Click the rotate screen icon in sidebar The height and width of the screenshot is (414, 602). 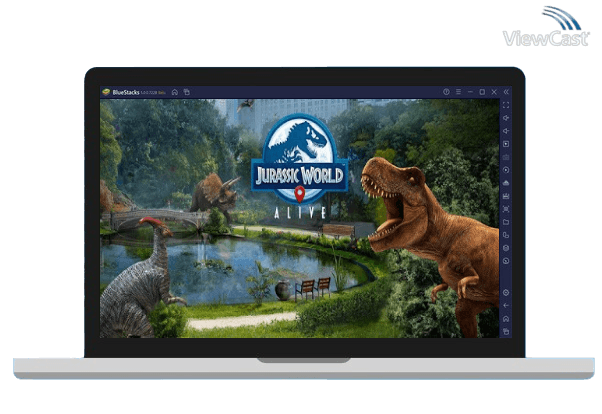pos(506,235)
